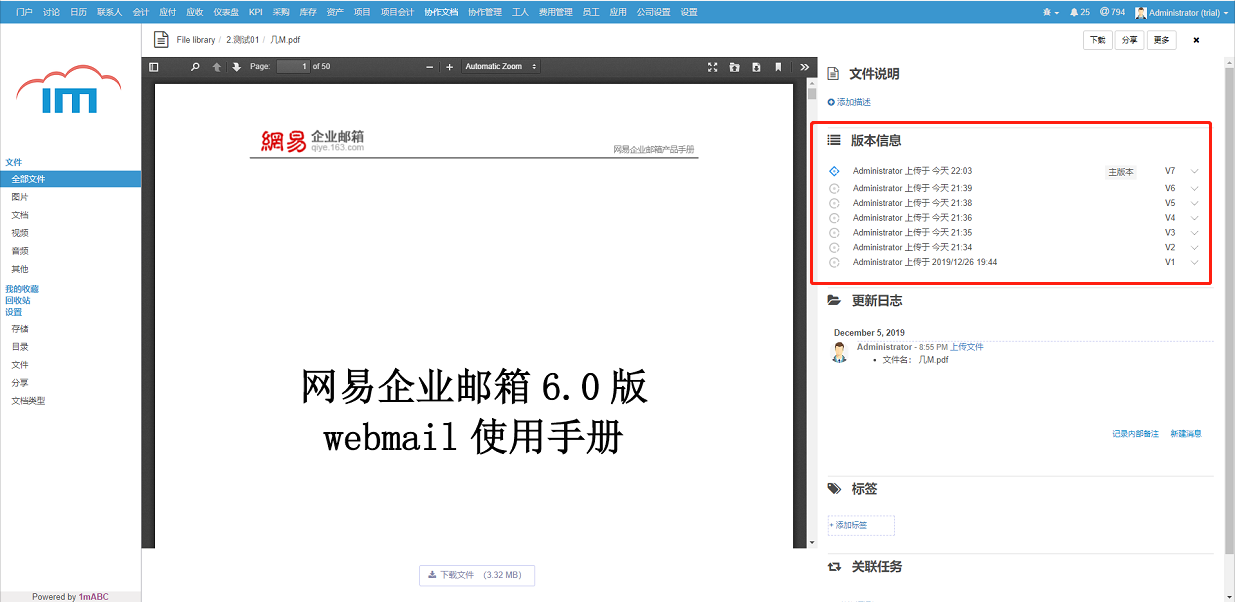
Task: Click the 分享 button
Action: 1129,40
